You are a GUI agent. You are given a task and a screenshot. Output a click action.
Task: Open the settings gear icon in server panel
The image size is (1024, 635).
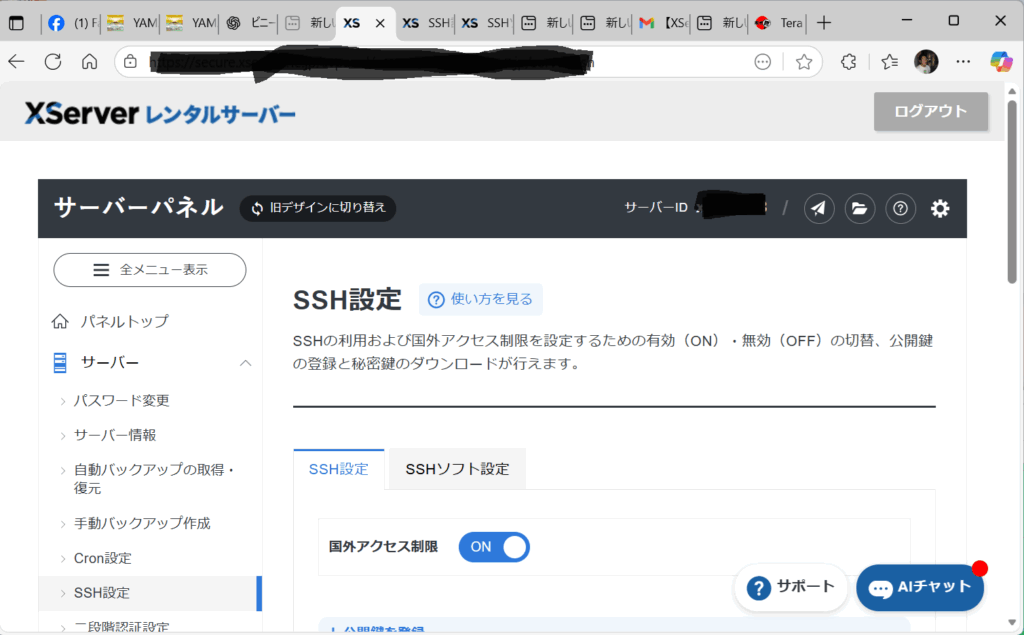click(940, 208)
